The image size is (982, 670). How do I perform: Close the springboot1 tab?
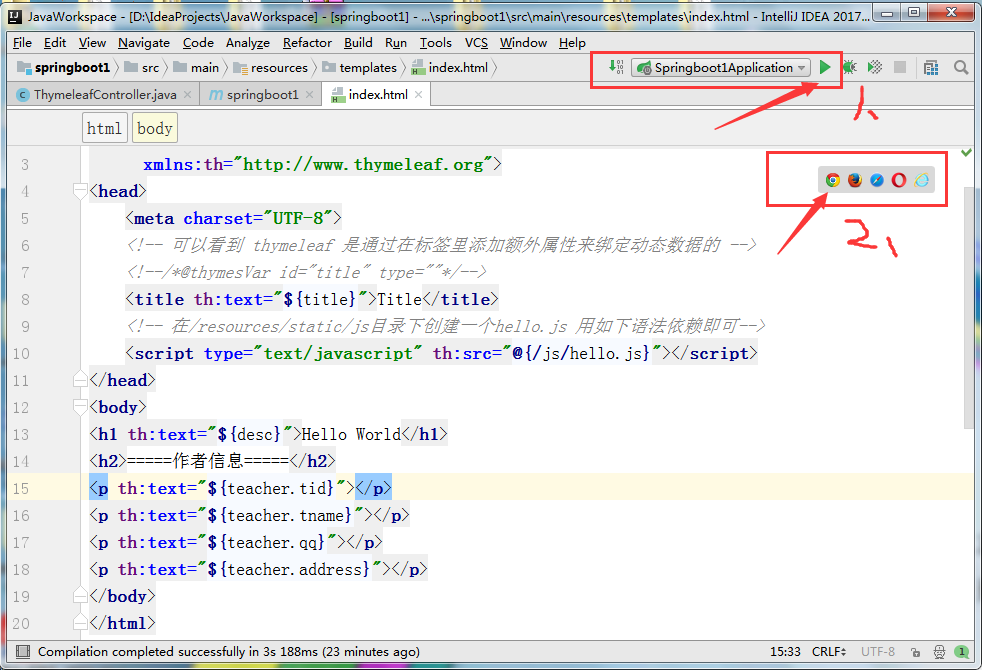point(309,95)
